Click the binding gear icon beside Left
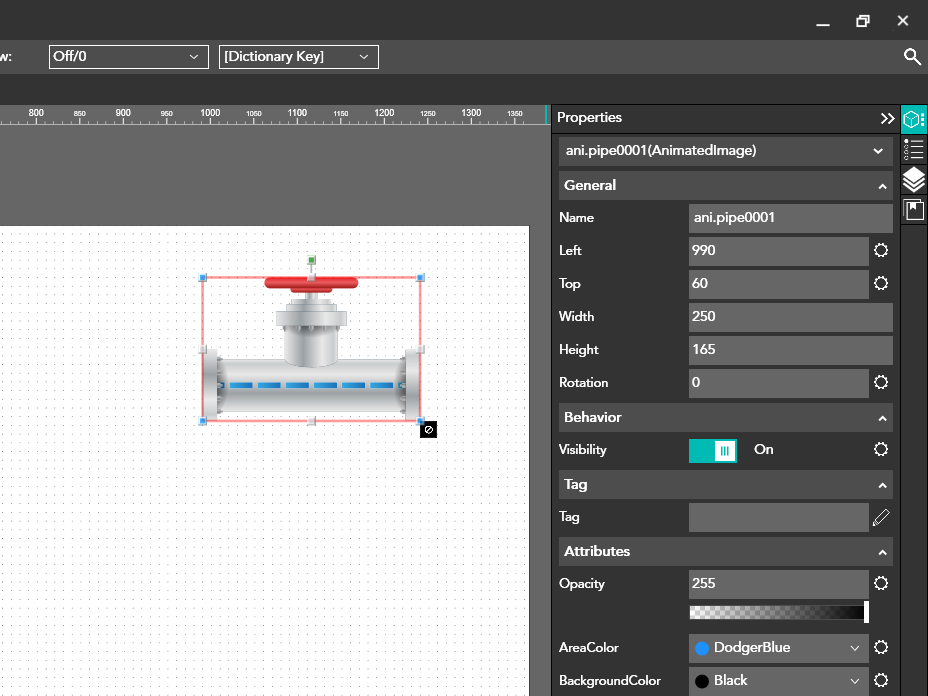Screen dimensions: 928x696 (x=881, y=251)
